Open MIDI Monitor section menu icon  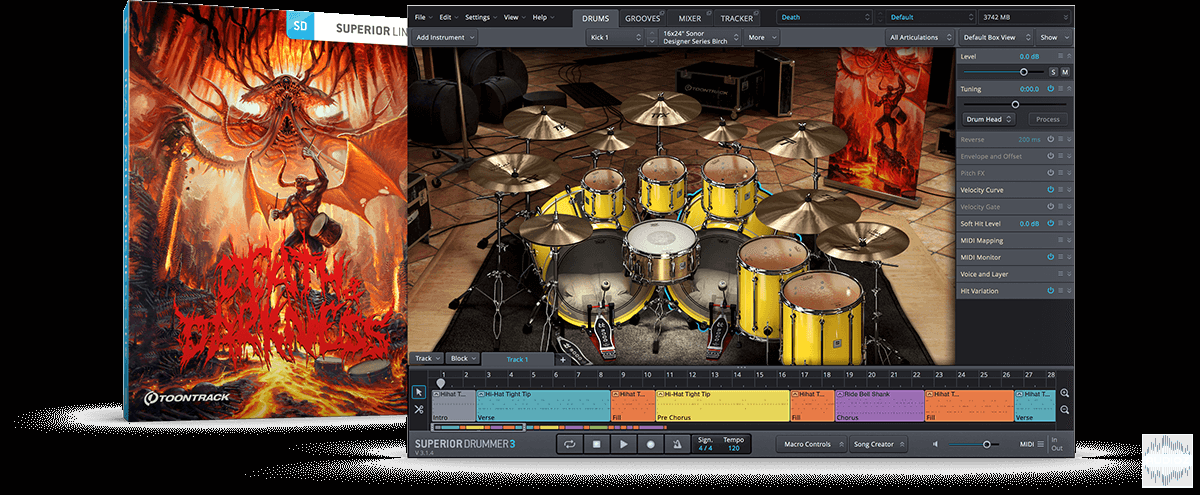1060,257
